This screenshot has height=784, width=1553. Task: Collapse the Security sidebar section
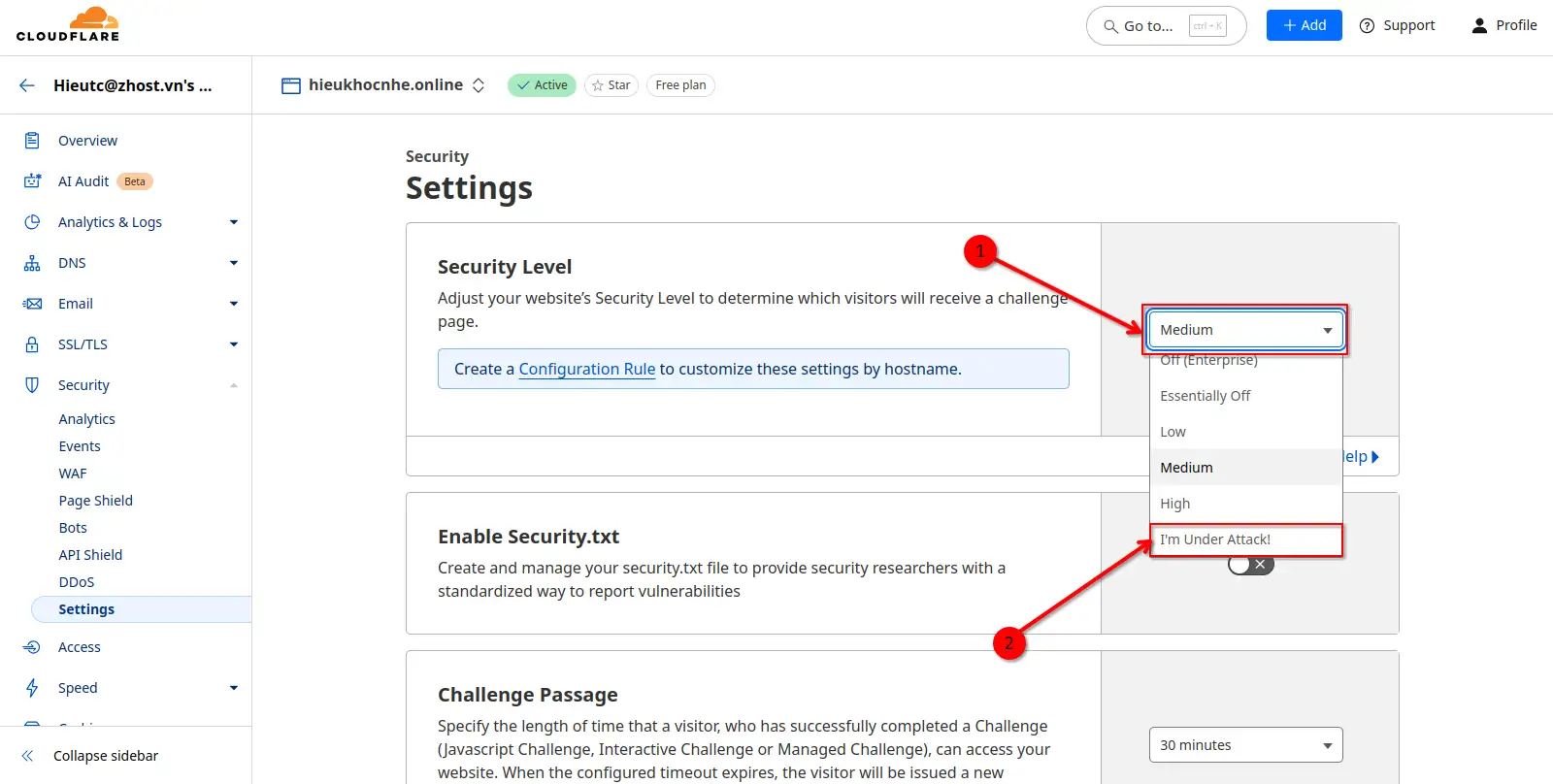click(x=233, y=385)
